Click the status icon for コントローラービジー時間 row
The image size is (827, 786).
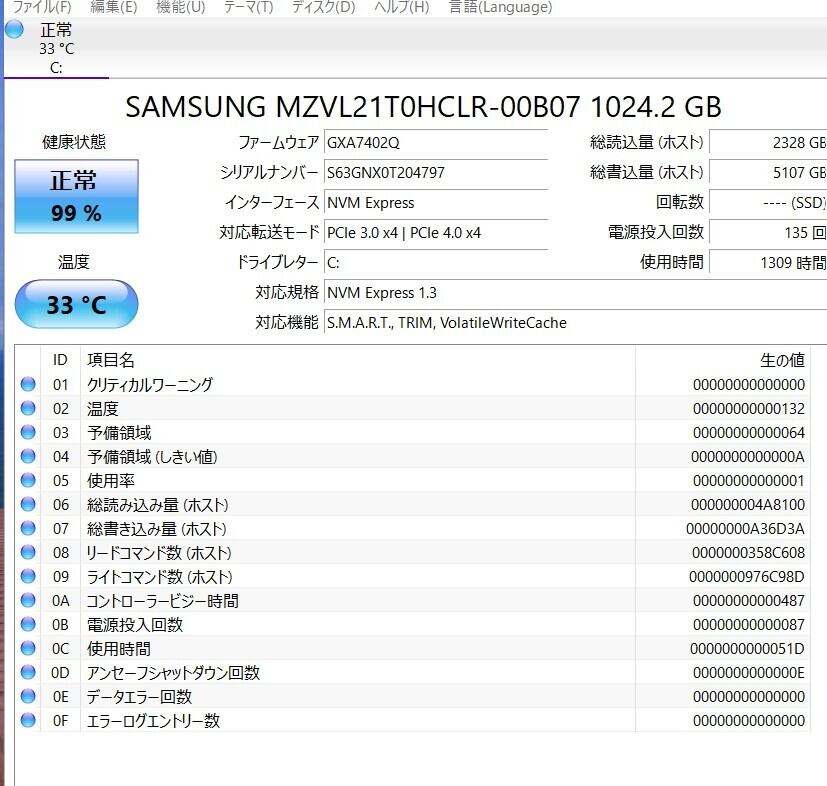(28, 600)
